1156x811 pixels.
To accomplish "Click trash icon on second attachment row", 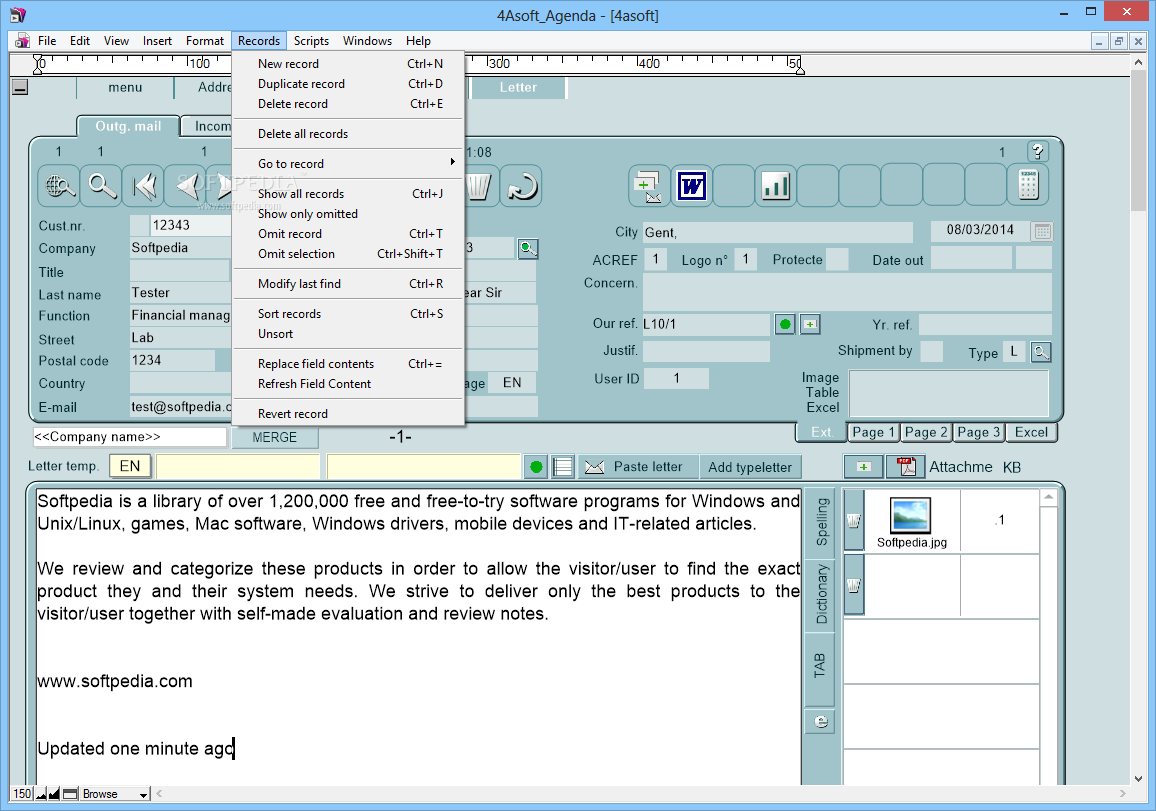I will point(854,585).
